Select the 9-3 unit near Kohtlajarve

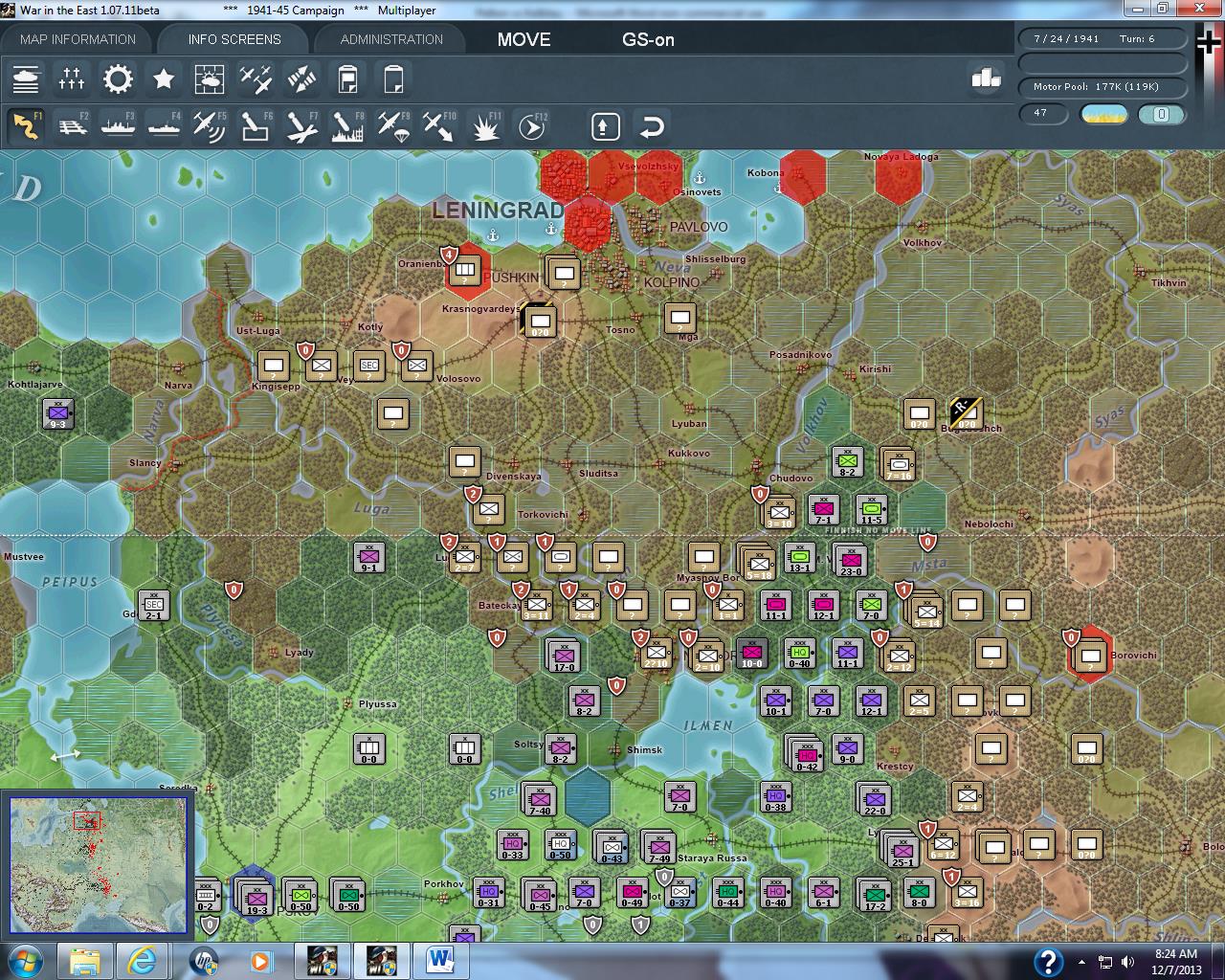pos(58,414)
